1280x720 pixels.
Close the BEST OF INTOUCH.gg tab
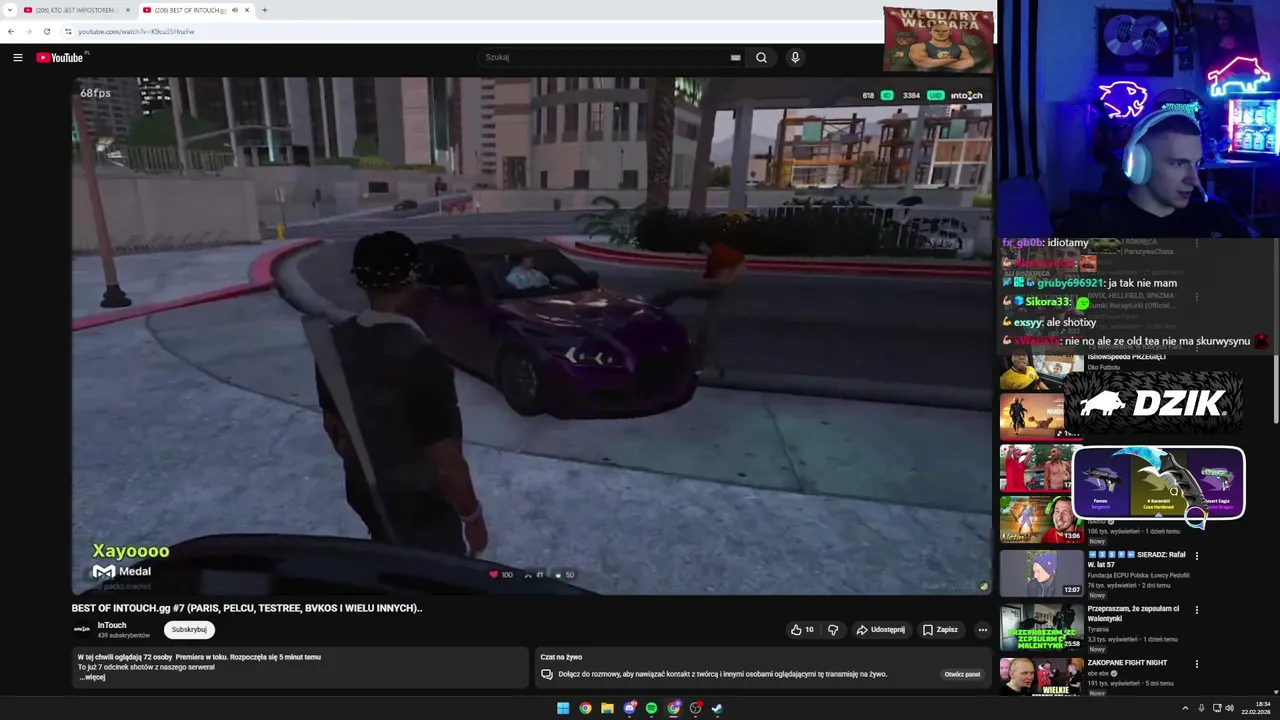tap(247, 10)
